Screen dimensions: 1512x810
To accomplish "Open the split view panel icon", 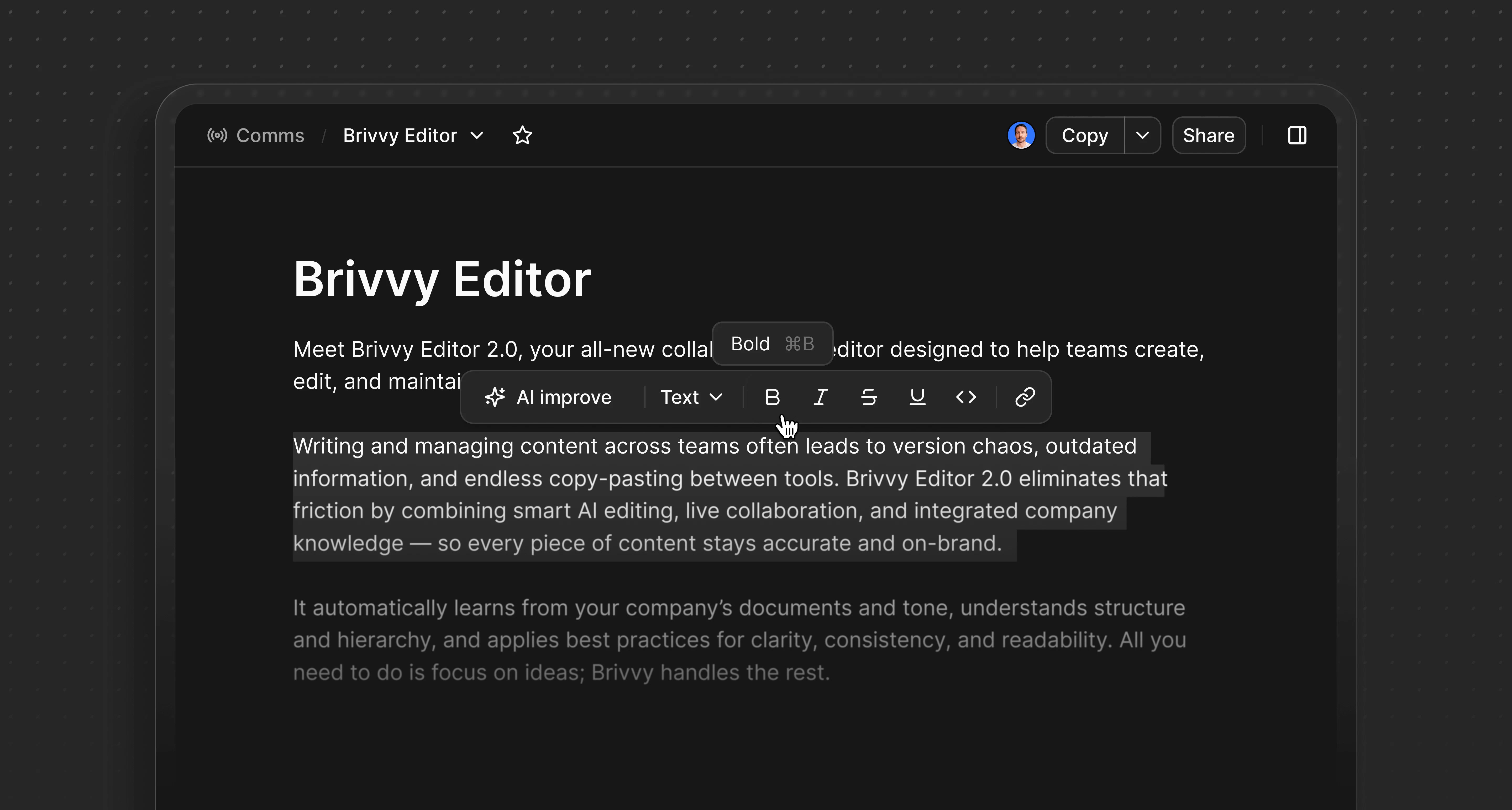I will click(x=1298, y=135).
